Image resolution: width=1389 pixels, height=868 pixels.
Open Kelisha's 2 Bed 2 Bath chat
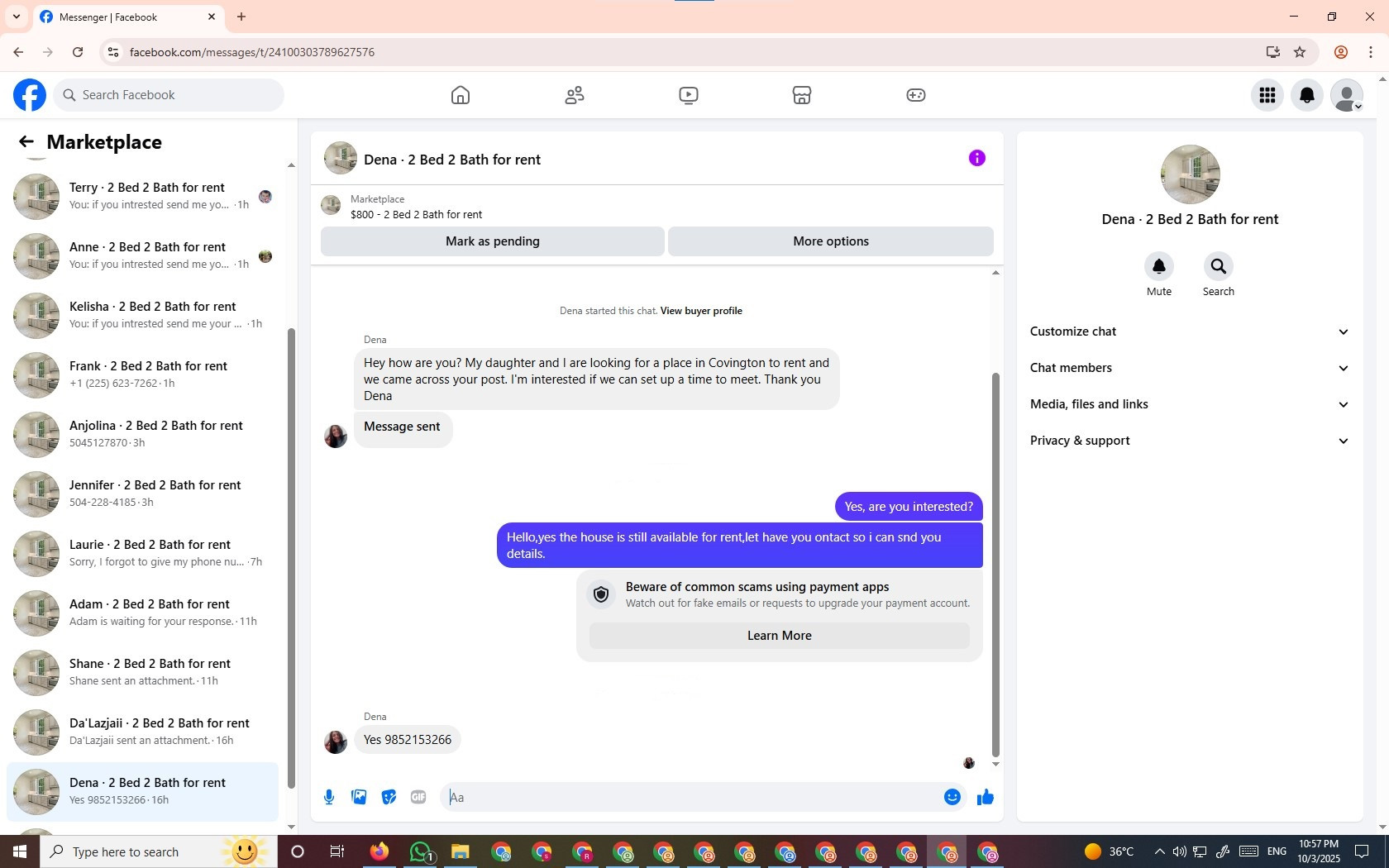[x=142, y=316]
